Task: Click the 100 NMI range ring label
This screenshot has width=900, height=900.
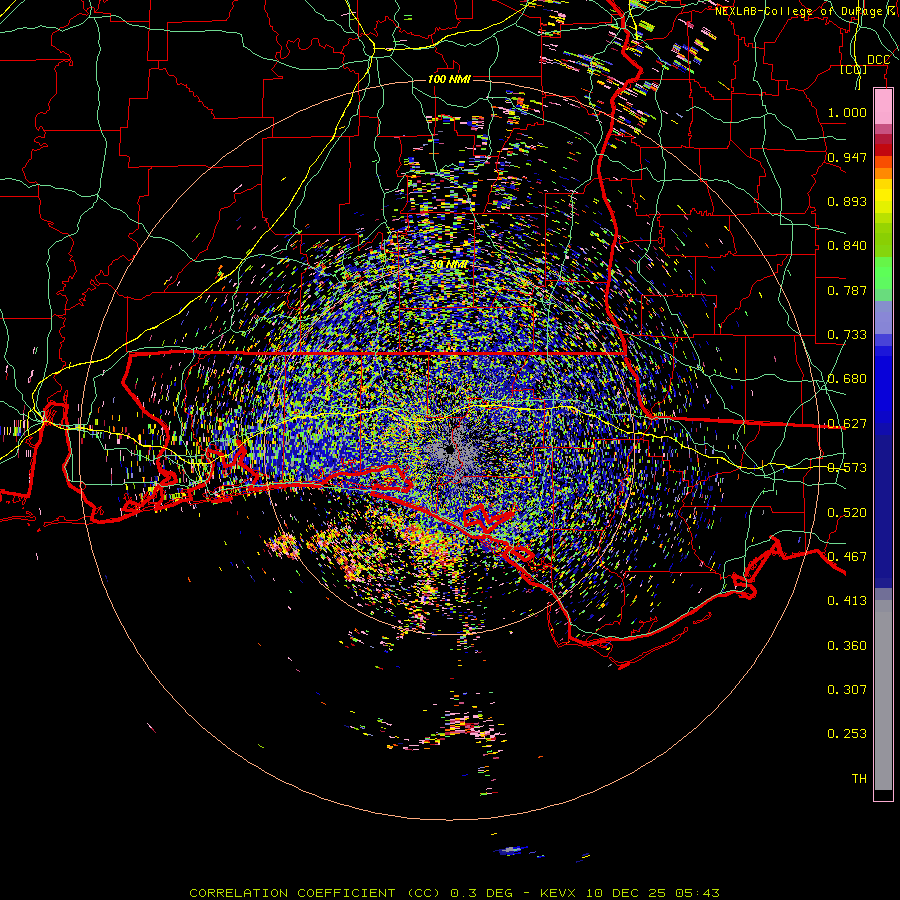Action: pos(449,79)
